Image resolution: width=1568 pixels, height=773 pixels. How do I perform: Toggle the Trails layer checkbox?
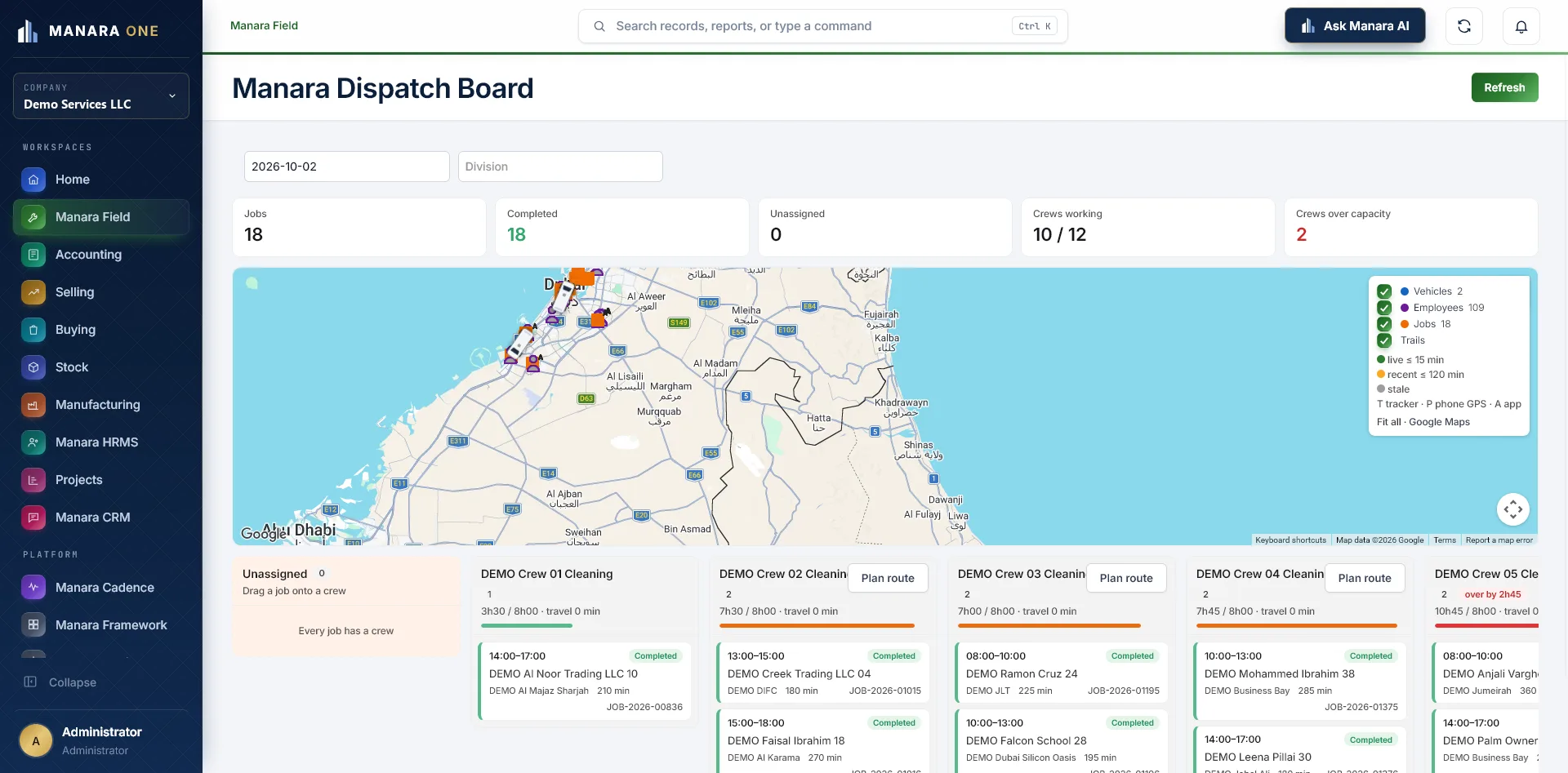[x=1384, y=340]
